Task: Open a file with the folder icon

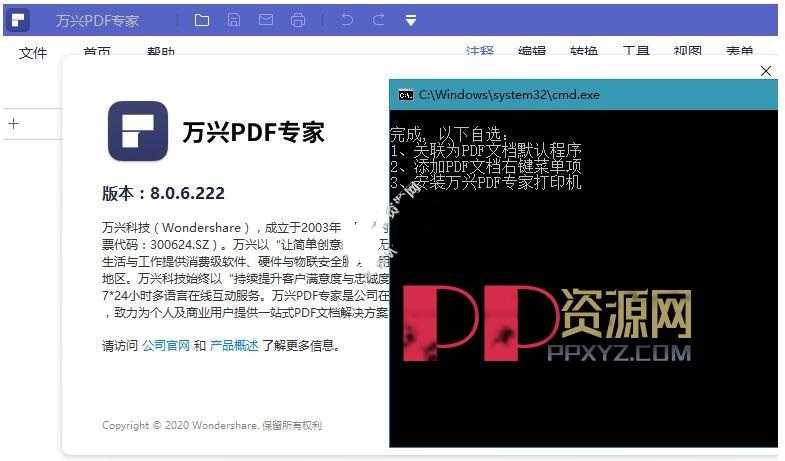Action: [202, 20]
